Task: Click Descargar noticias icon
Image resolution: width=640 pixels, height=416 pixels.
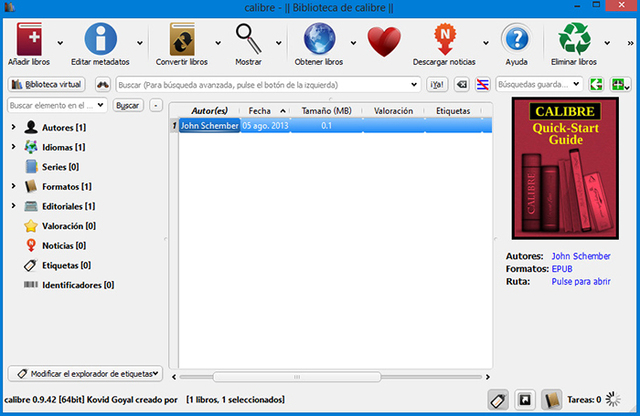Action: click(445, 39)
